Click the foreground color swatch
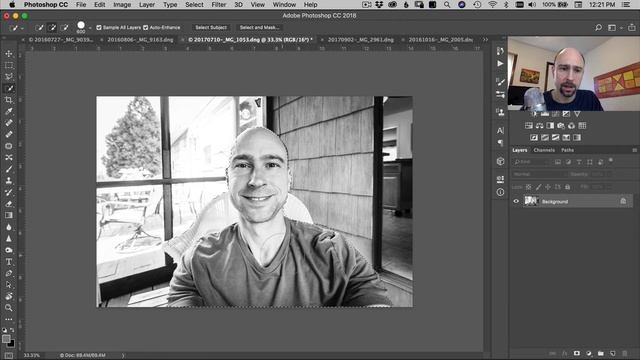The height and width of the screenshot is (360, 640). click(6, 339)
